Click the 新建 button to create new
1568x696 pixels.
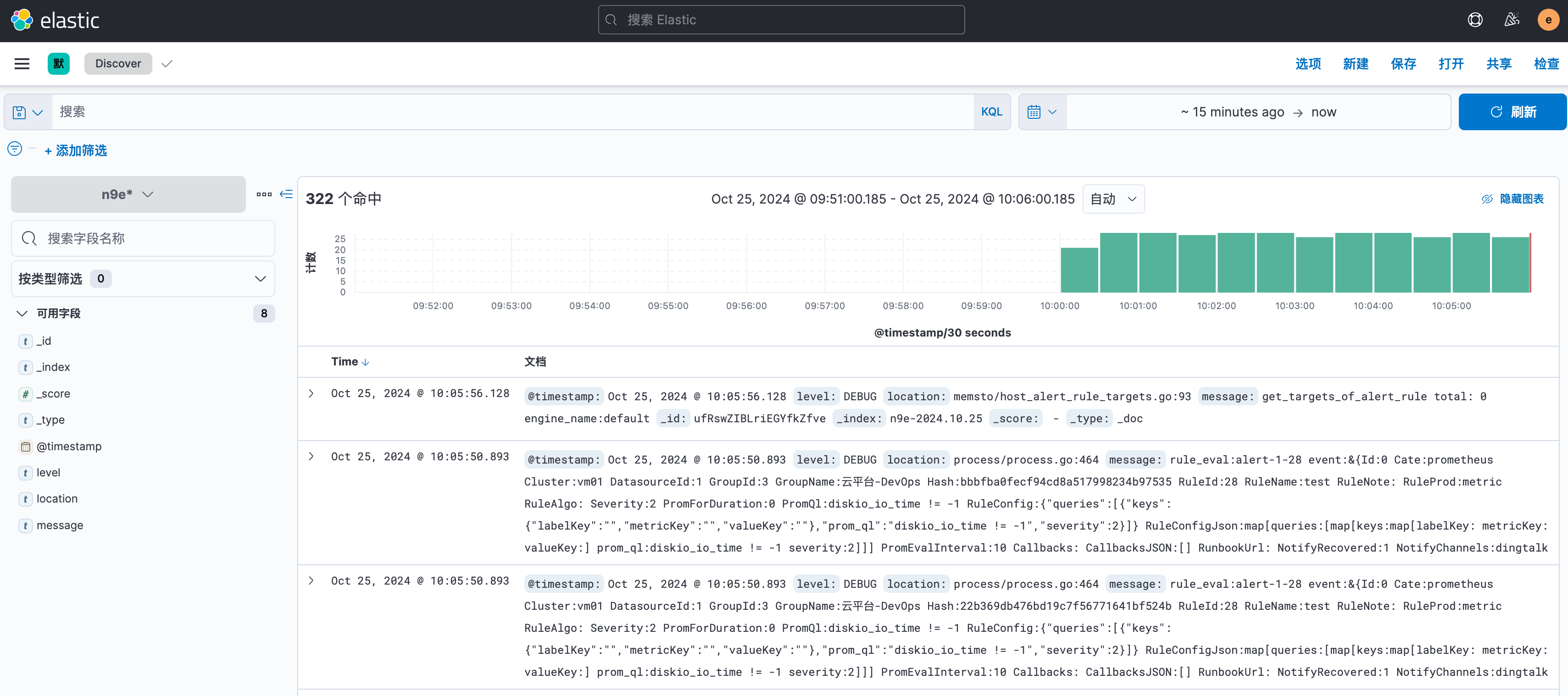point(1353,63)
